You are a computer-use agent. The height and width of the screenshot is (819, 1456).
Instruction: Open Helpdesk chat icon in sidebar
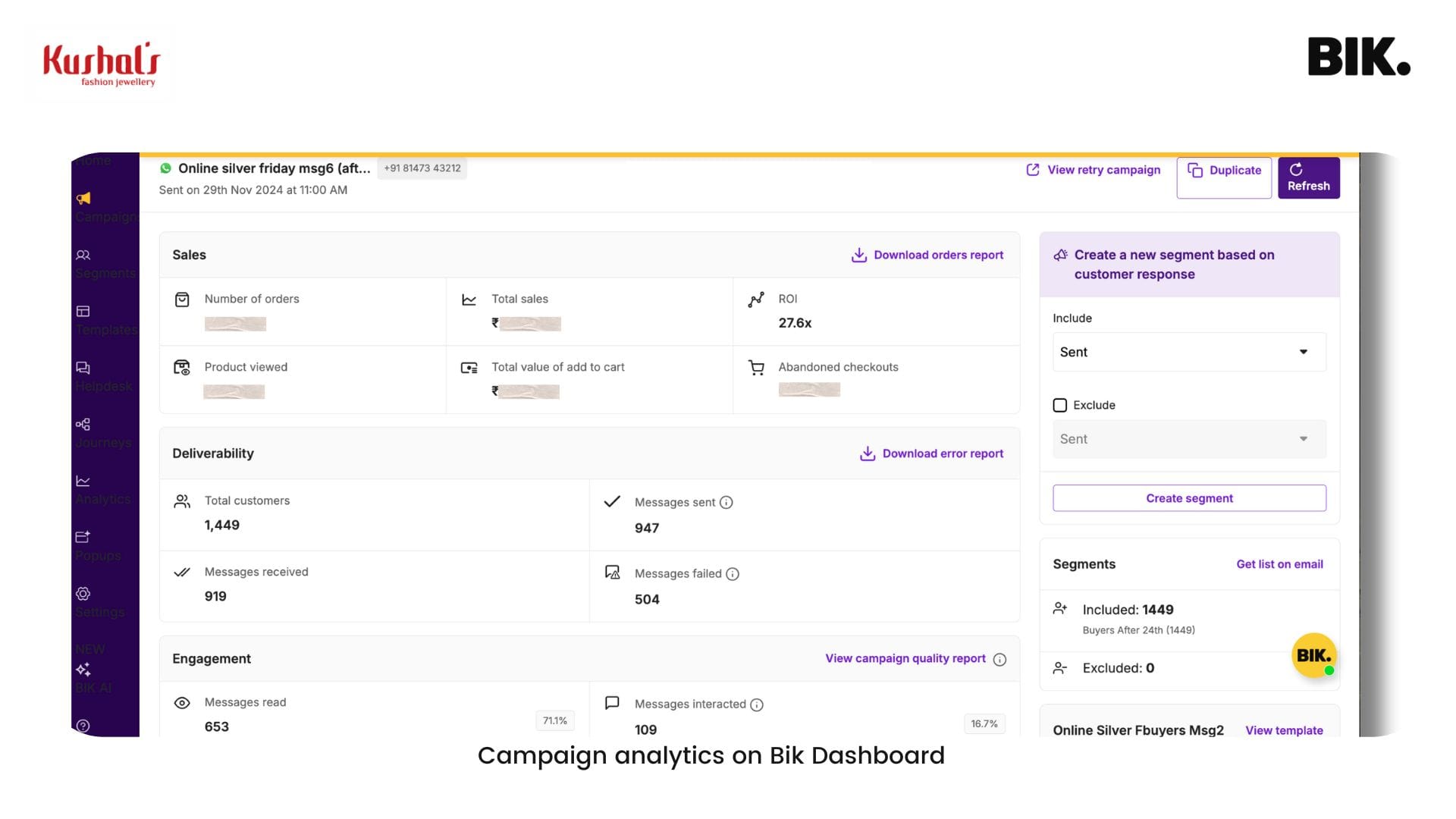(x=83, y=367)
